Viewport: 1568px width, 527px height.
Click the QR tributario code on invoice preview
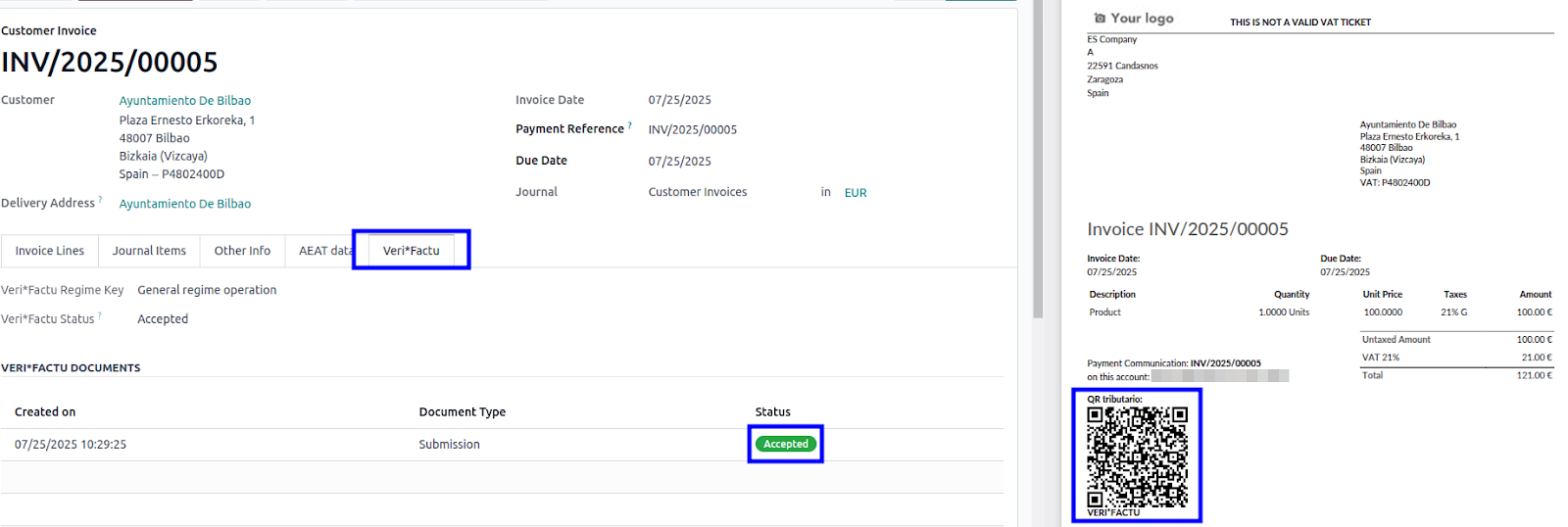coord(1137,455)
